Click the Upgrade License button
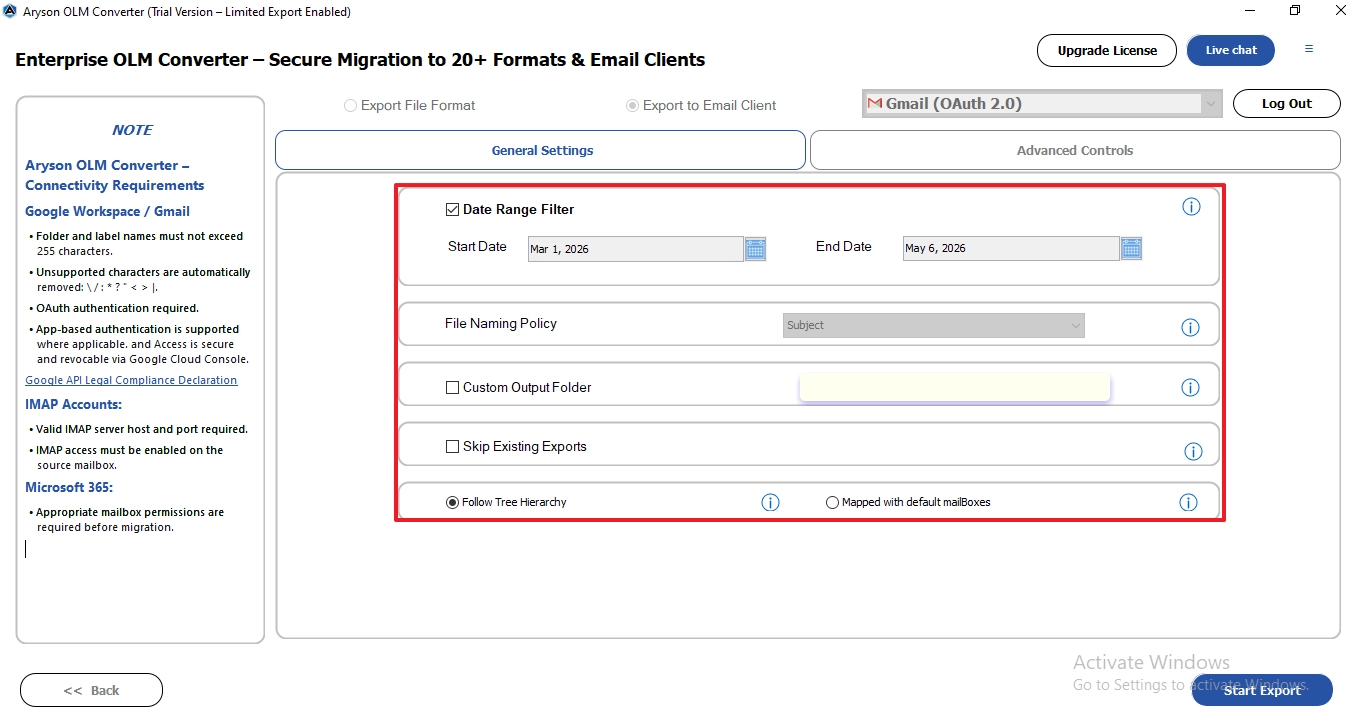Screen dimensions: 1366x728 point(1107,50)
